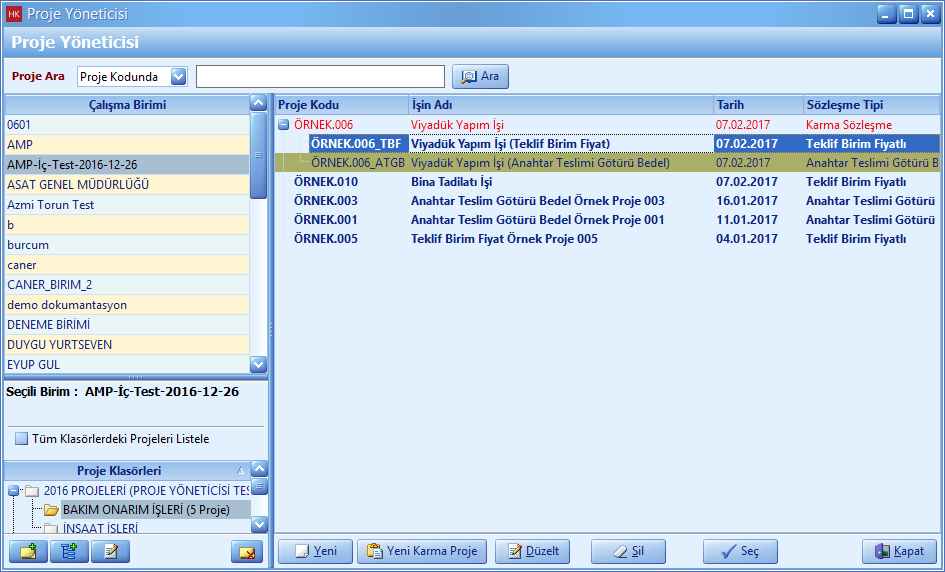Sort by the İşin Adı column header
This screenshot has height=572, width=945.
[560, 105]
